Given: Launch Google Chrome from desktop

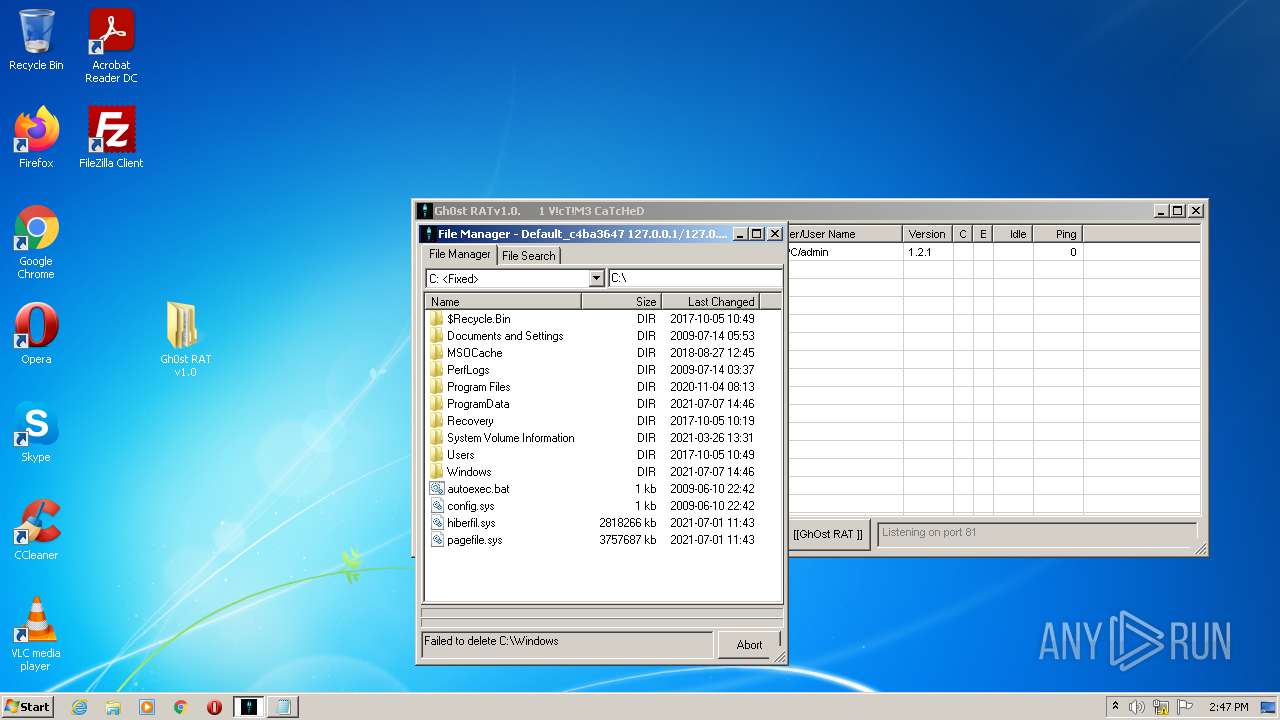Looking at the screenshot, I should click(36, 242).
